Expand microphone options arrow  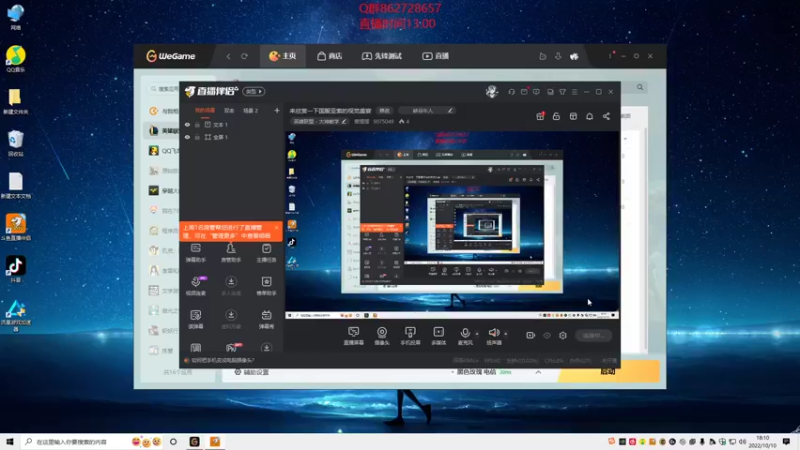pyautogui.click(x=478, y=334)
